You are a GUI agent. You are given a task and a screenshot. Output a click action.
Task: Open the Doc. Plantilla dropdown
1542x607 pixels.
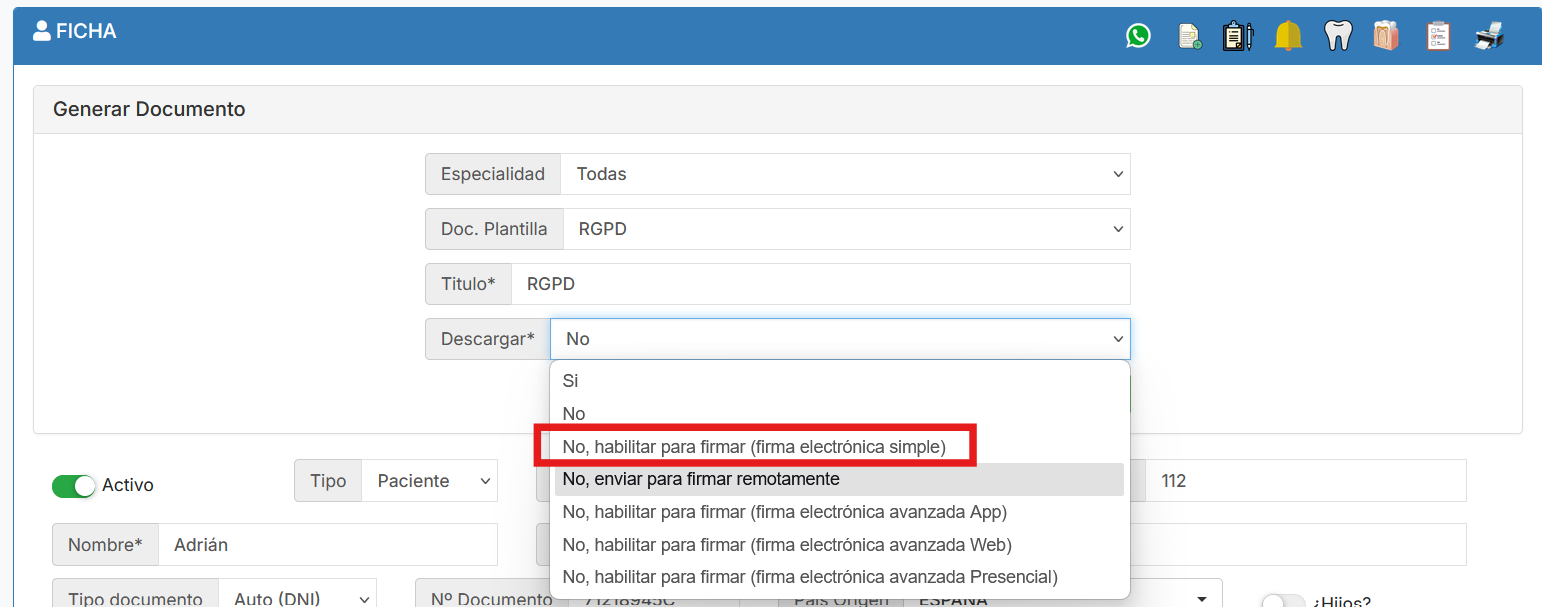click(x=847, y=229)
